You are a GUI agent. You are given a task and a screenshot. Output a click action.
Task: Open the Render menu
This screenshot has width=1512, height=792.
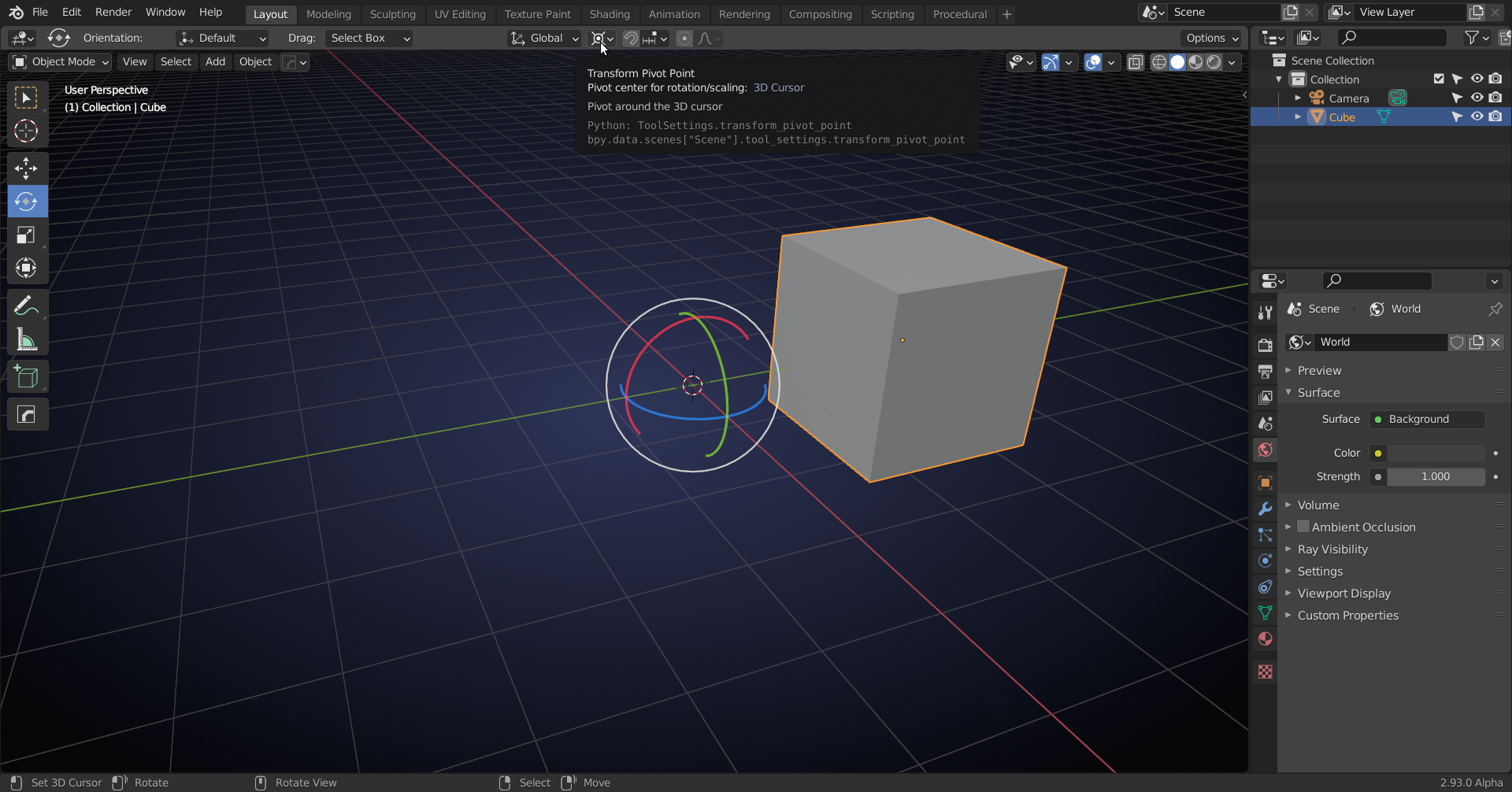[x=113, y=12]
